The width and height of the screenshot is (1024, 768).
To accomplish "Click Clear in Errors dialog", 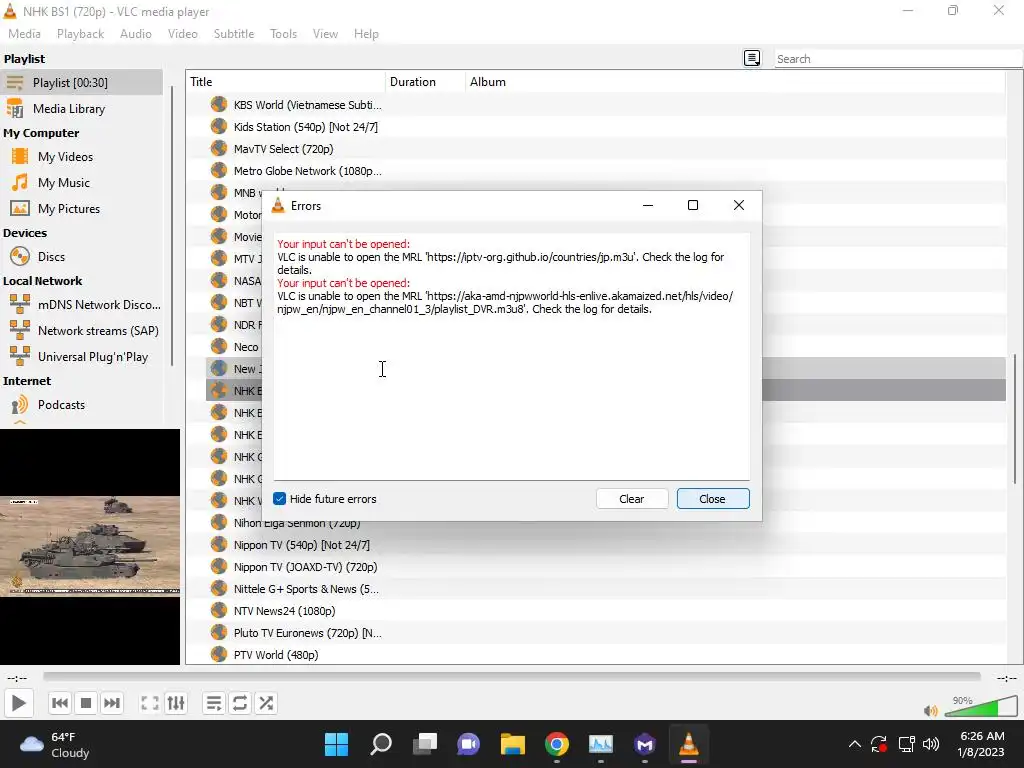I will (x=632, y=499).
